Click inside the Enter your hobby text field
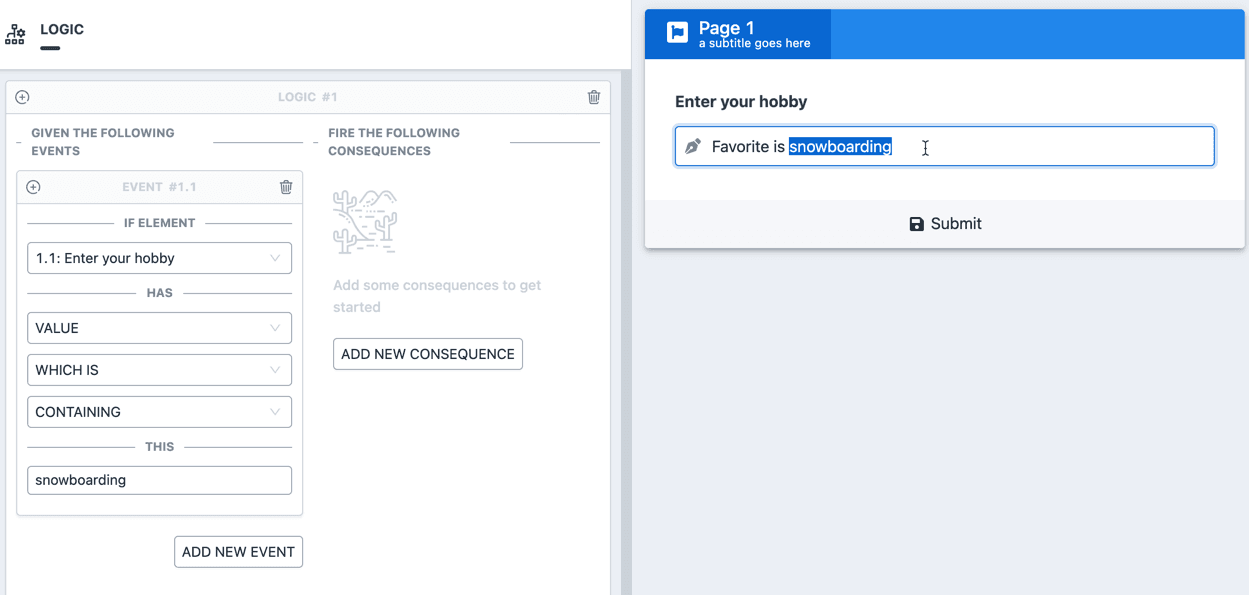 [x=945, y=146]
